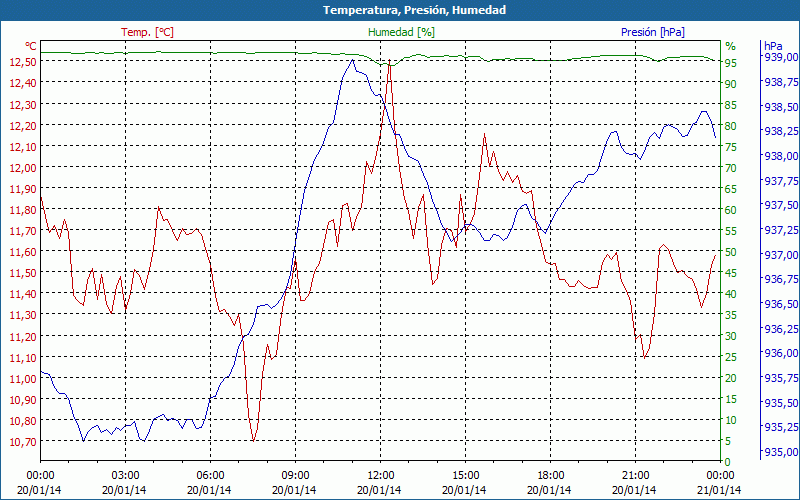This screenshot has height=500, width=800.
Task: Click pressure axis value 938,75
Action: [780, 81]
